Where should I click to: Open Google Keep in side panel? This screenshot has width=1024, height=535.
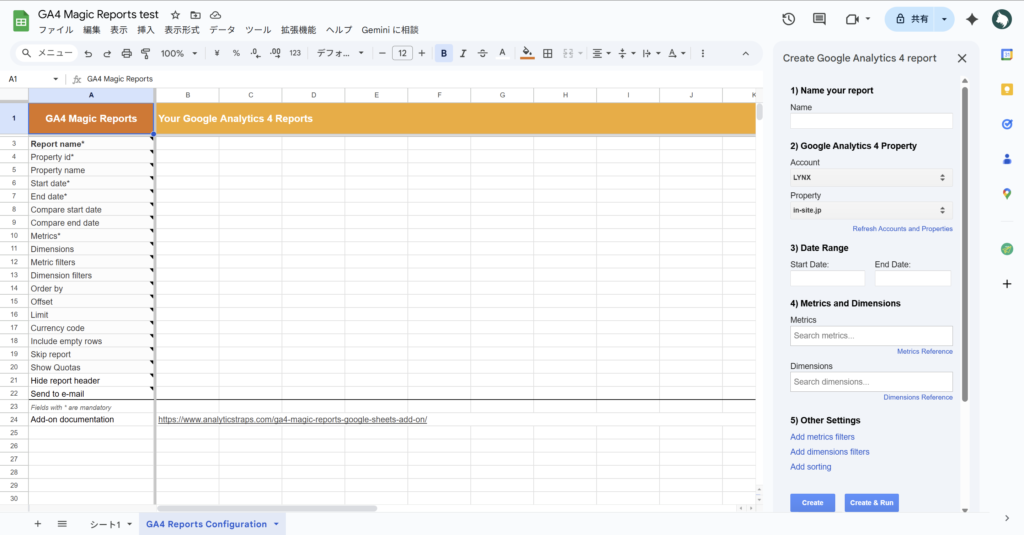(x=1007, y=89)
